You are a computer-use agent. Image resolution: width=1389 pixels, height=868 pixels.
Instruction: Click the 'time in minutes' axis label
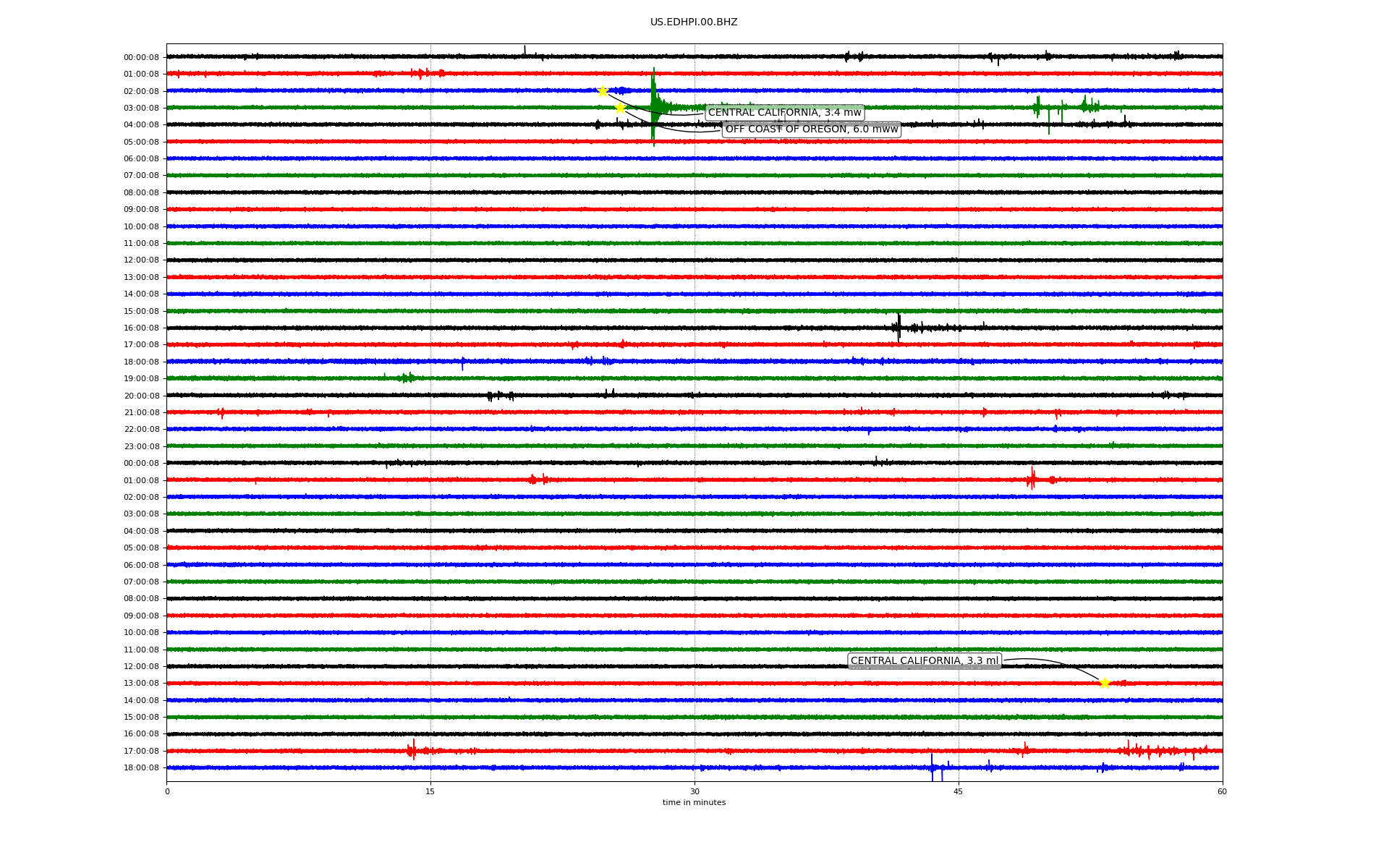[694, 803]
